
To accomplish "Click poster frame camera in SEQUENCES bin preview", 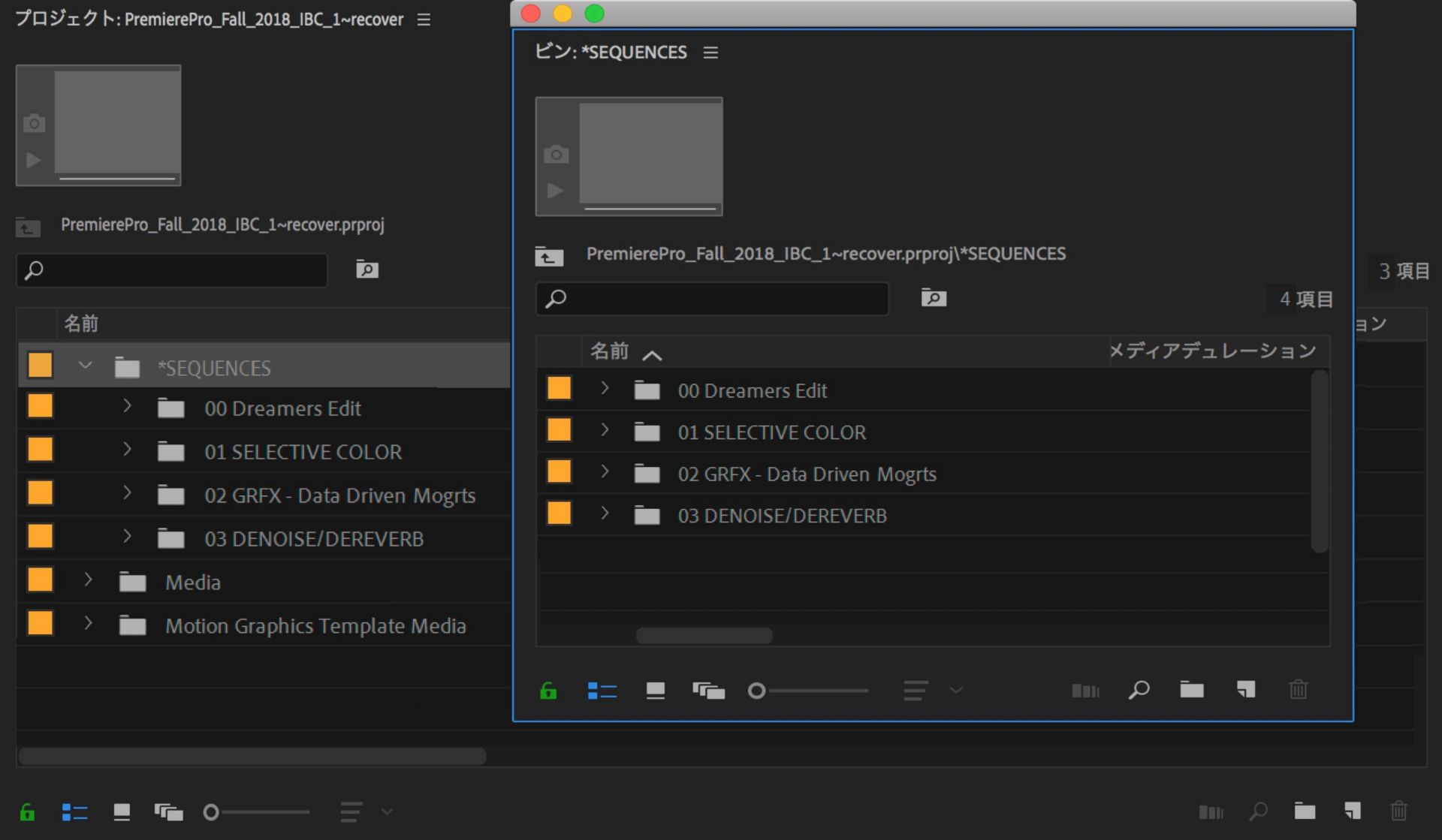I will [556, 155].
